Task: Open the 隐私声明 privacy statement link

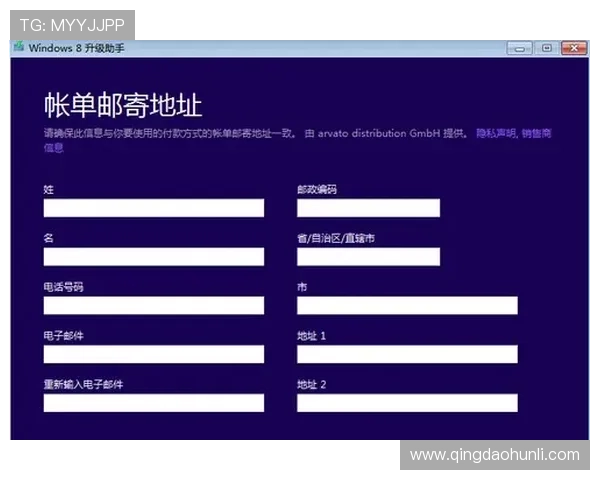Action: pyautogui.click(x=496, y=133)
